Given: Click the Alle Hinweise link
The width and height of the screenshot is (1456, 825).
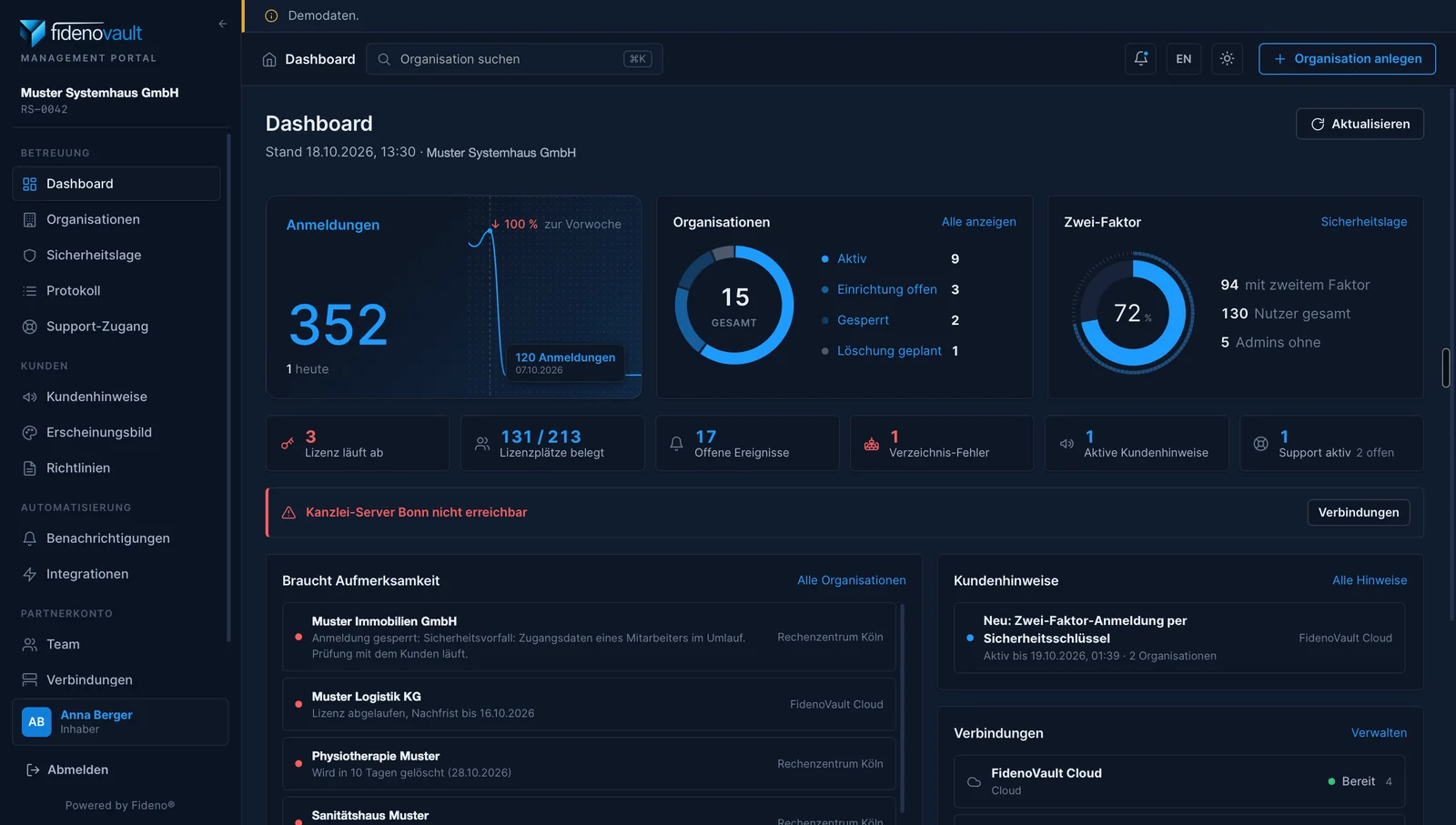Looking at the screenshot, I should coord(1370,580).
